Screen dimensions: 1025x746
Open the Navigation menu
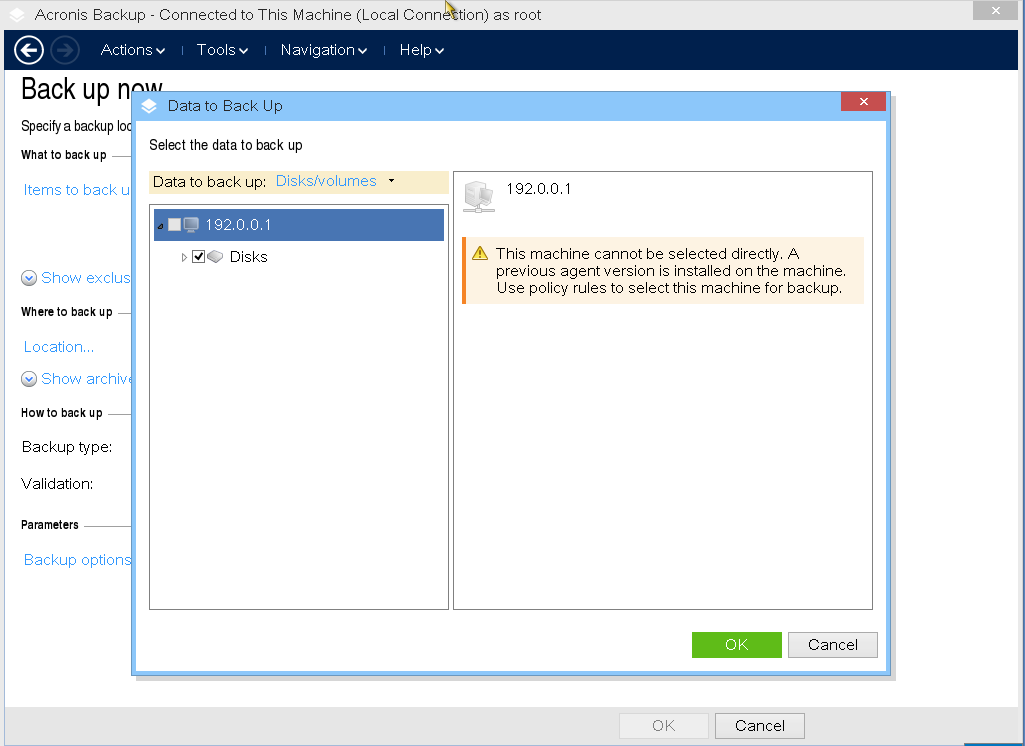point(324,50)
